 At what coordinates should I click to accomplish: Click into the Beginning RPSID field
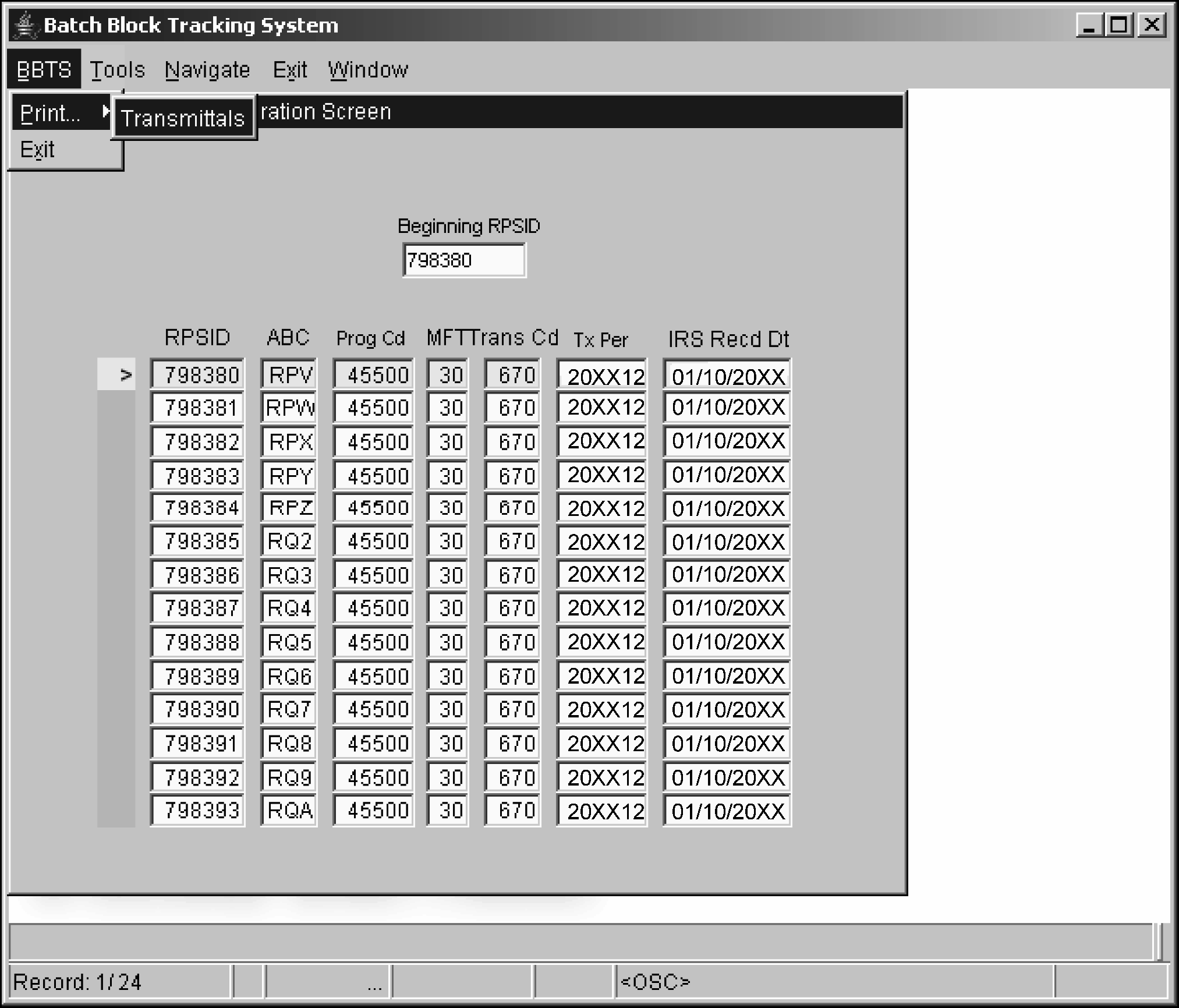(463, 260)
